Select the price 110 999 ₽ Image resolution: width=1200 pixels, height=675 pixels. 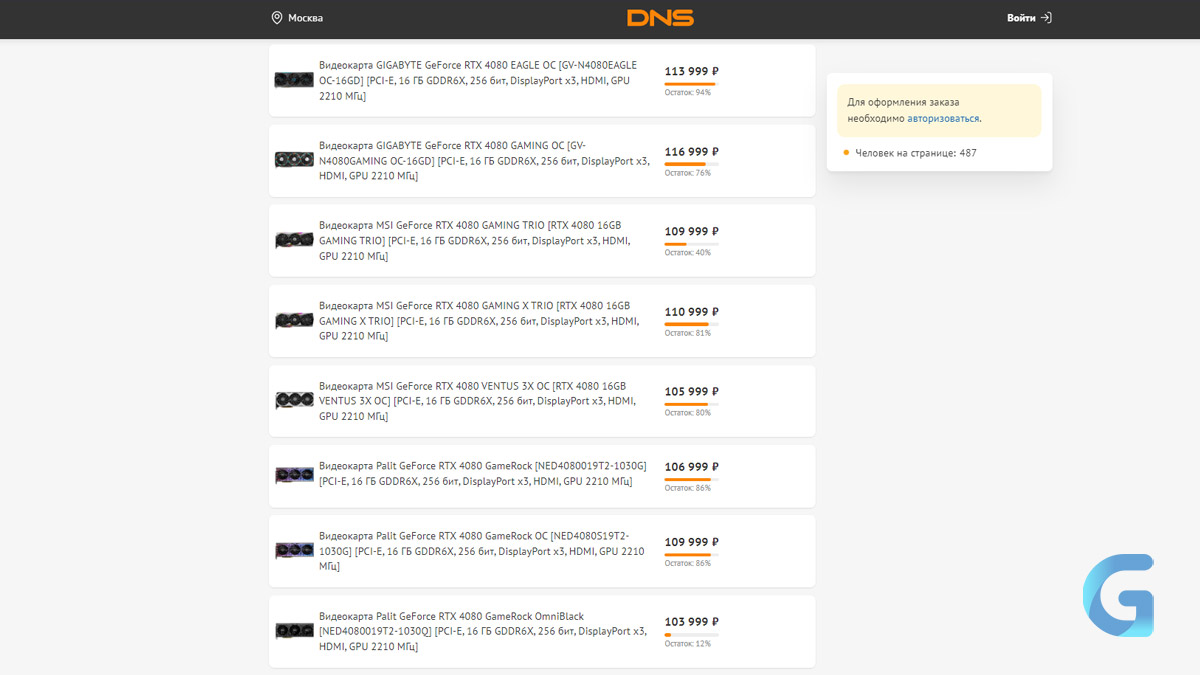click(x=692, y=311)
